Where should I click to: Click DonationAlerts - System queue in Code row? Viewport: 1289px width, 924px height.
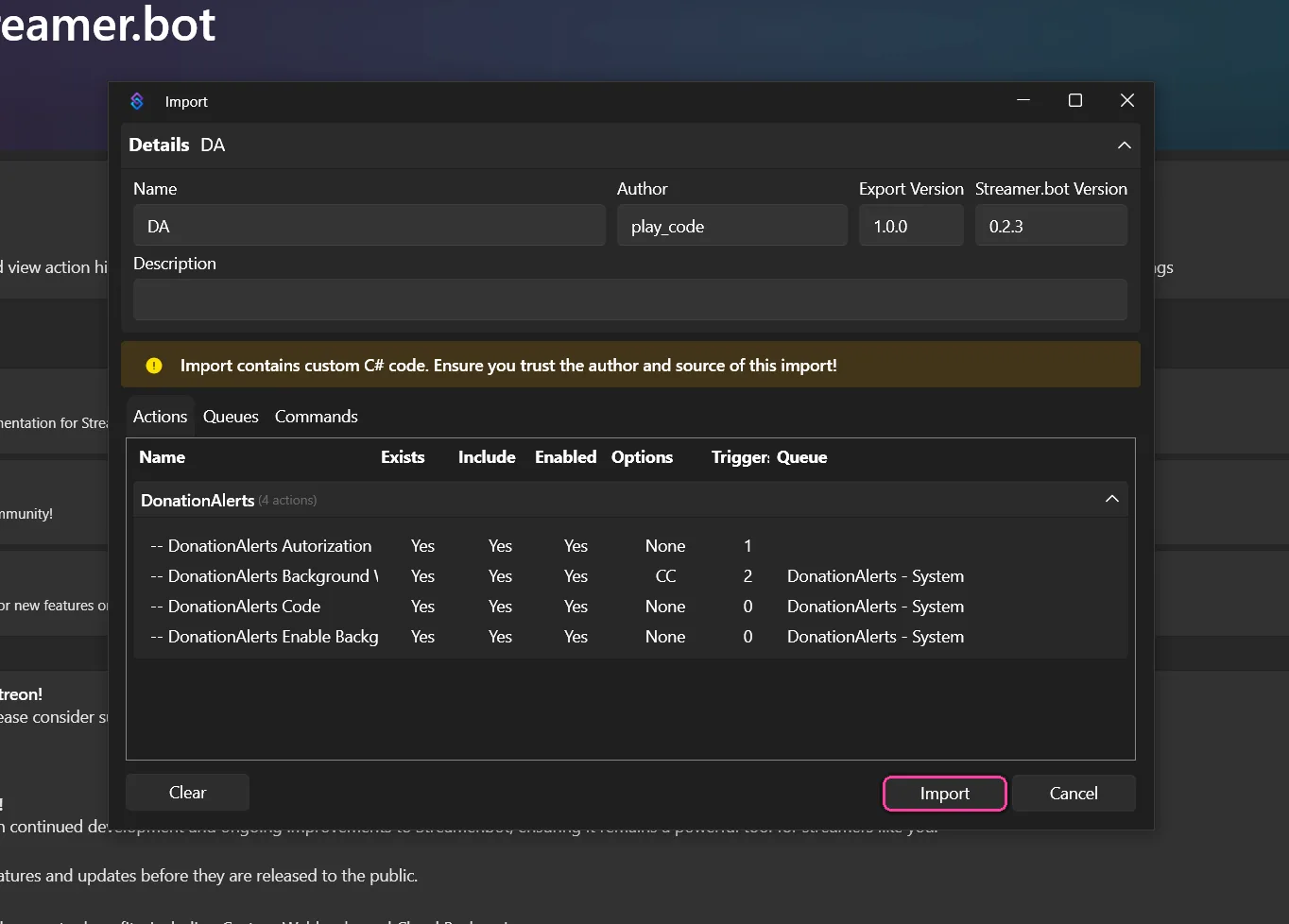(875, 607)
